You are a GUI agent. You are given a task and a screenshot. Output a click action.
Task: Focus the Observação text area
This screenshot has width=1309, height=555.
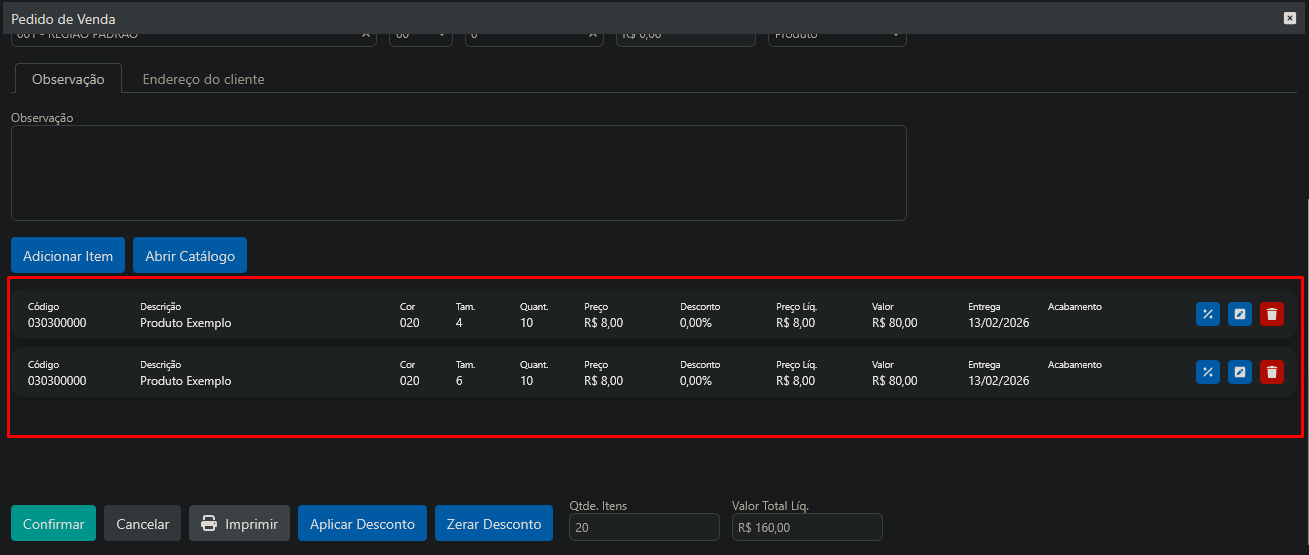coord(458,172)
